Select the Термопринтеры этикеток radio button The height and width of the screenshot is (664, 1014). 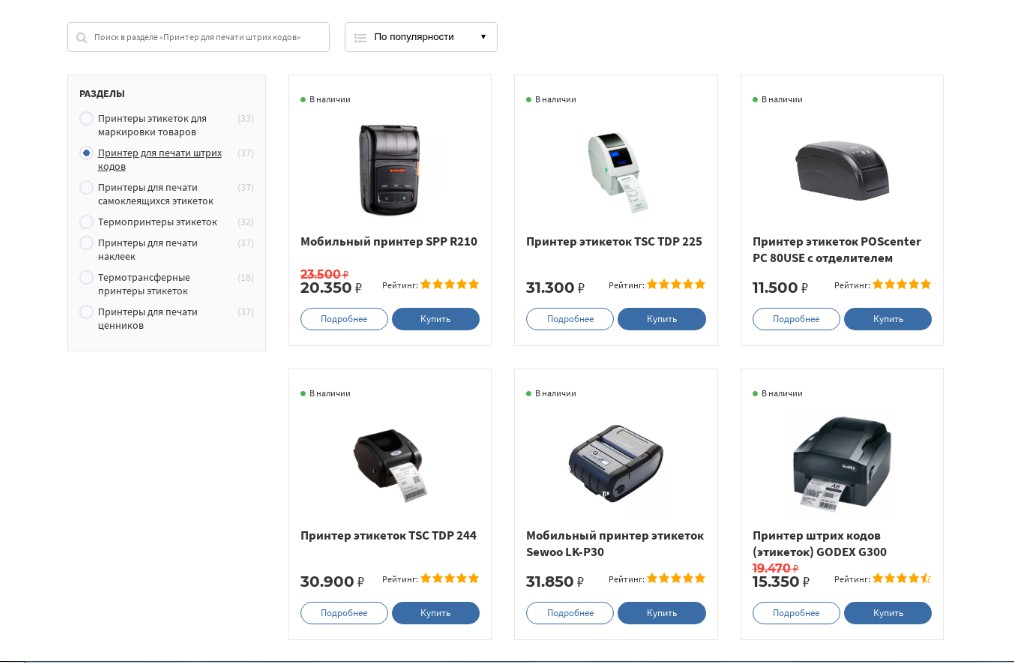(86, 222)
